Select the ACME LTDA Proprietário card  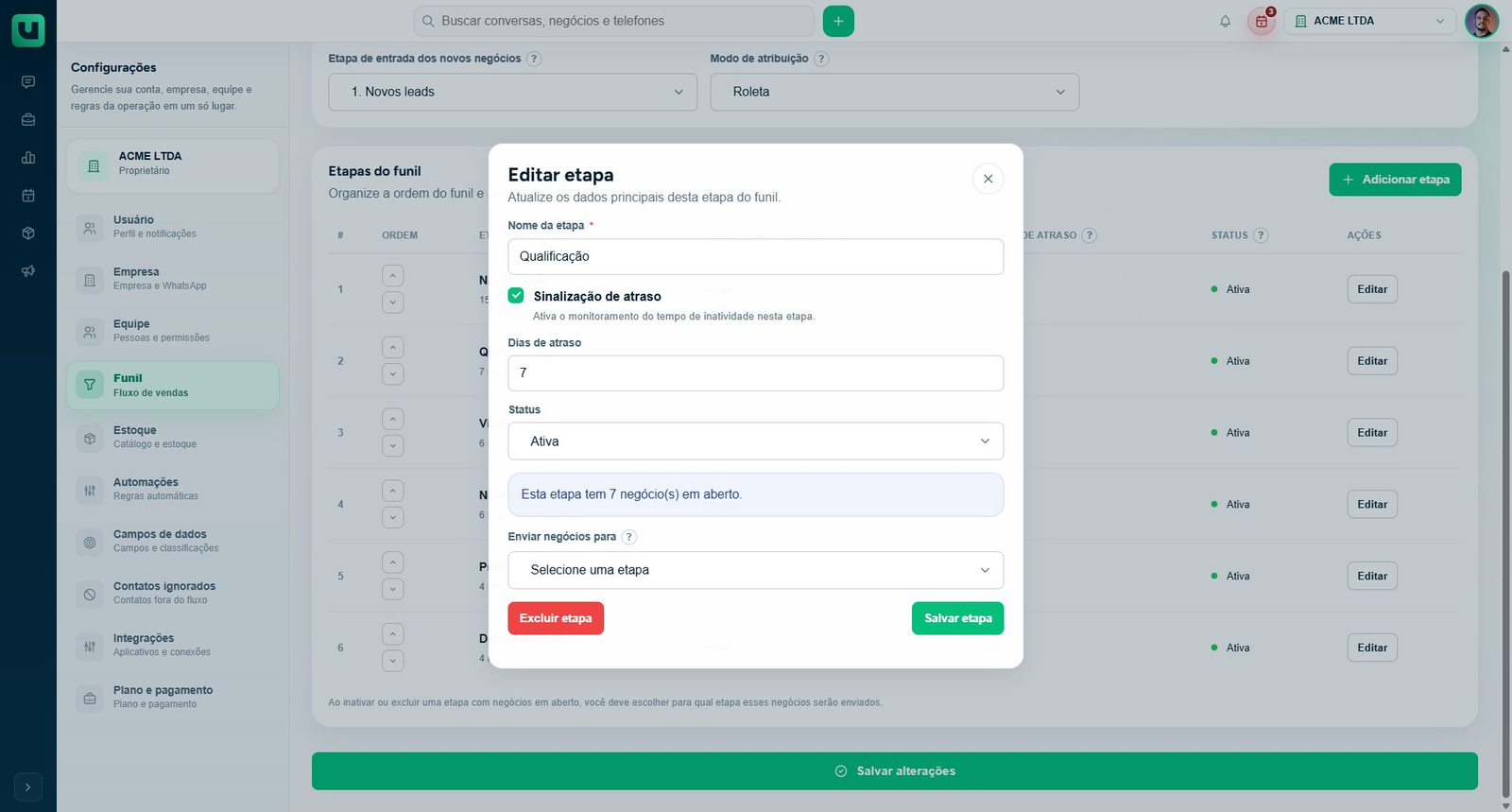(x=173, y=165)
